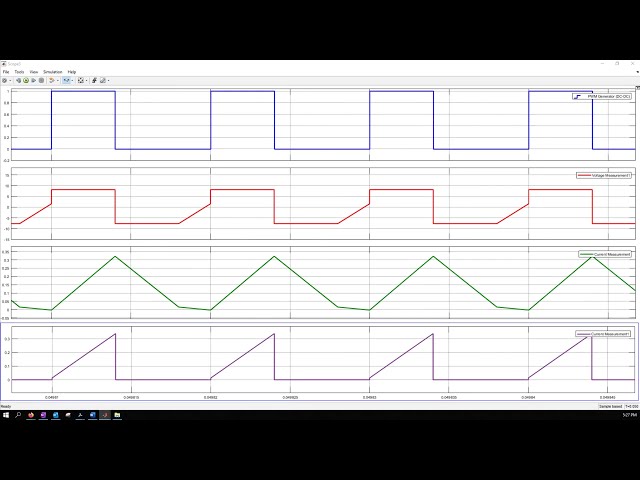Open the View menu
Screen dimensions: 640x480
pyautogui.click(x=34, y=72)
